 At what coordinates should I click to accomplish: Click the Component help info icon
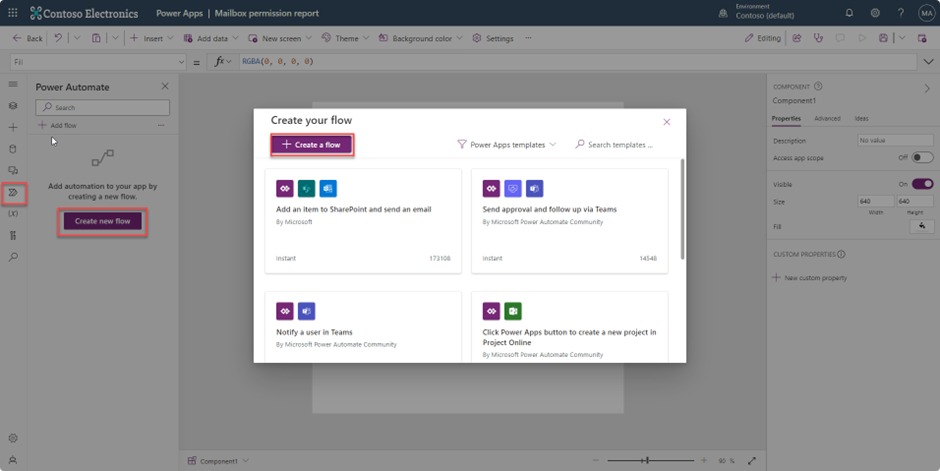[818, 86]
